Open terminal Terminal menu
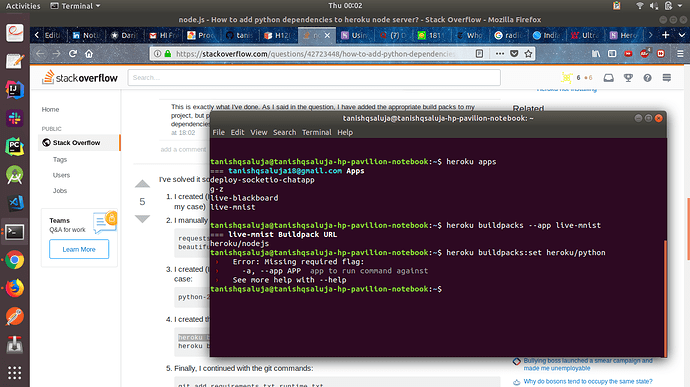 pos(316,132)
